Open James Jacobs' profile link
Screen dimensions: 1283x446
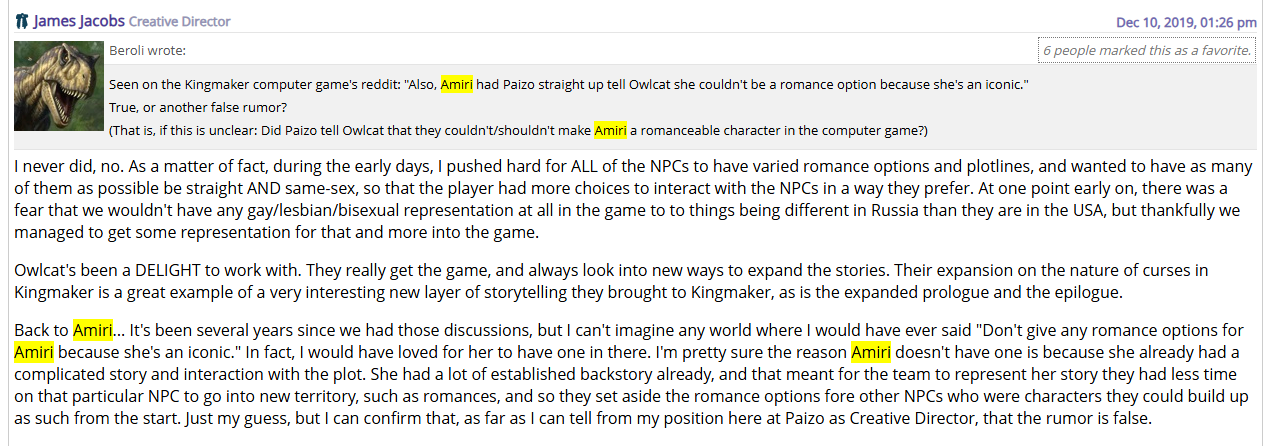coord(79,21)
